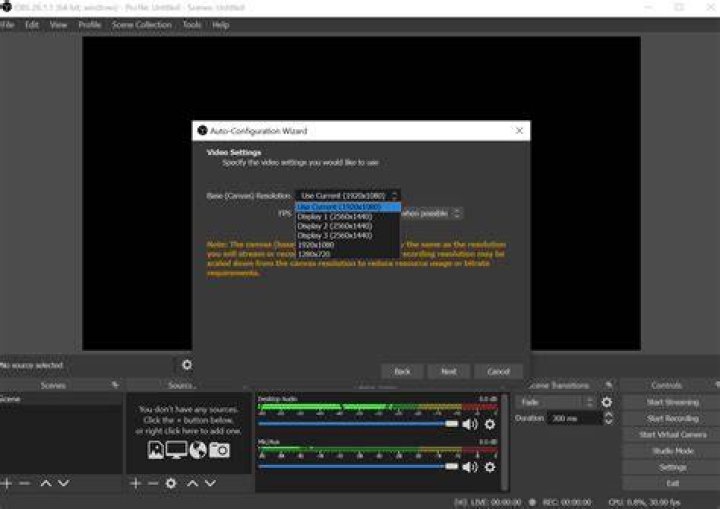The width and height of the screenshot is (720, 509).
Task: Open Desktop Audio settings gear
Action: (490, 424)
